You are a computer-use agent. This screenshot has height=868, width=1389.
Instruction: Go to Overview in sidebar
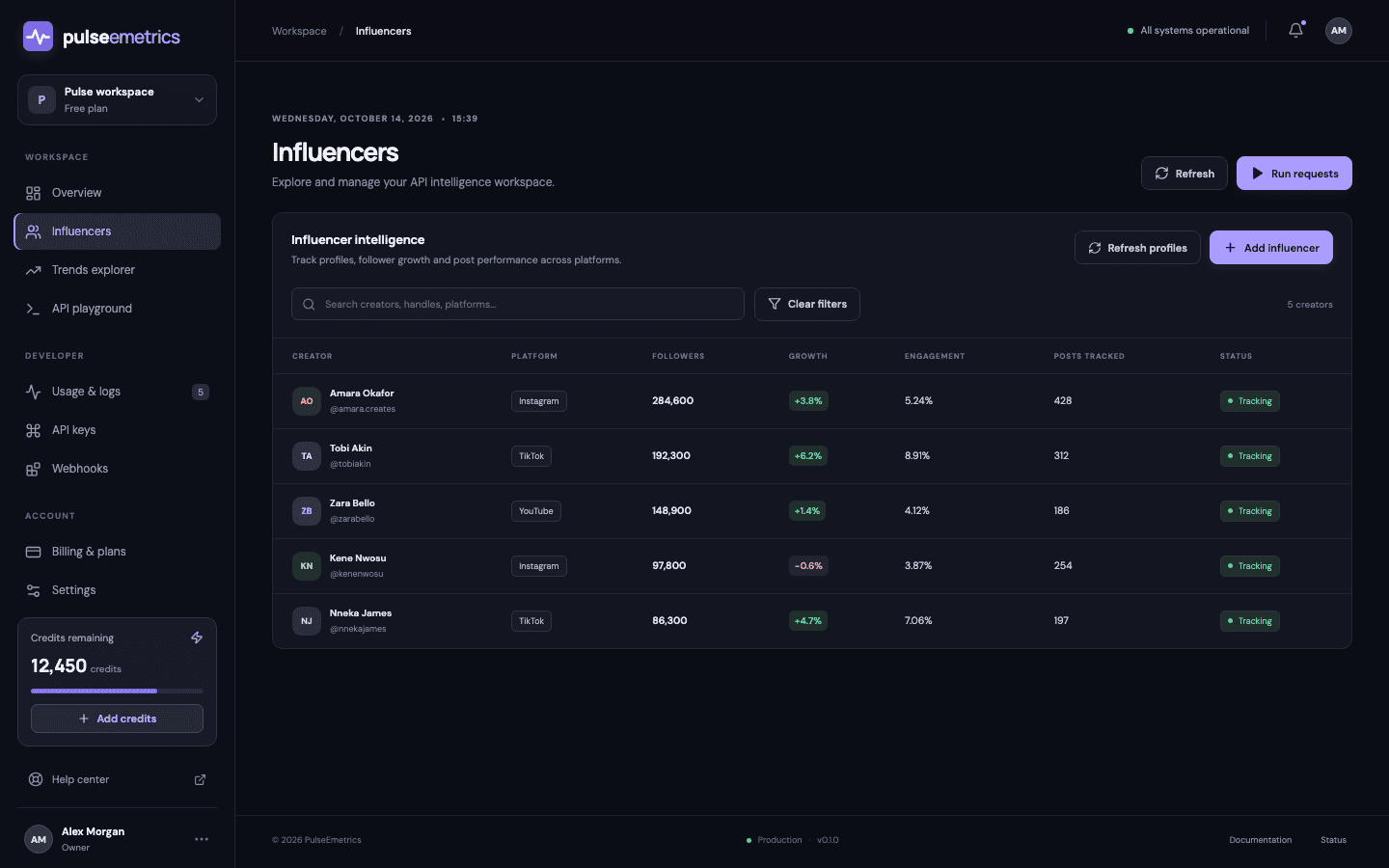117,193
